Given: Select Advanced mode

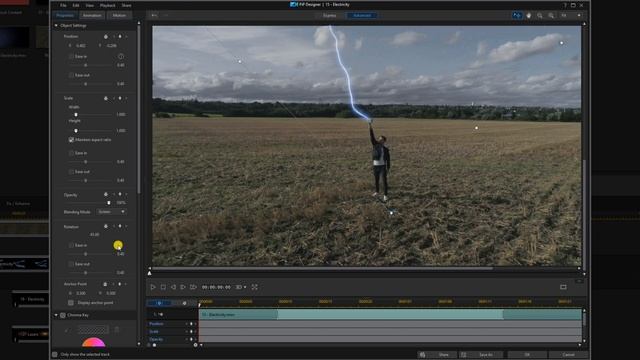Looking at the screenshot, I should [x=362, y=16].
